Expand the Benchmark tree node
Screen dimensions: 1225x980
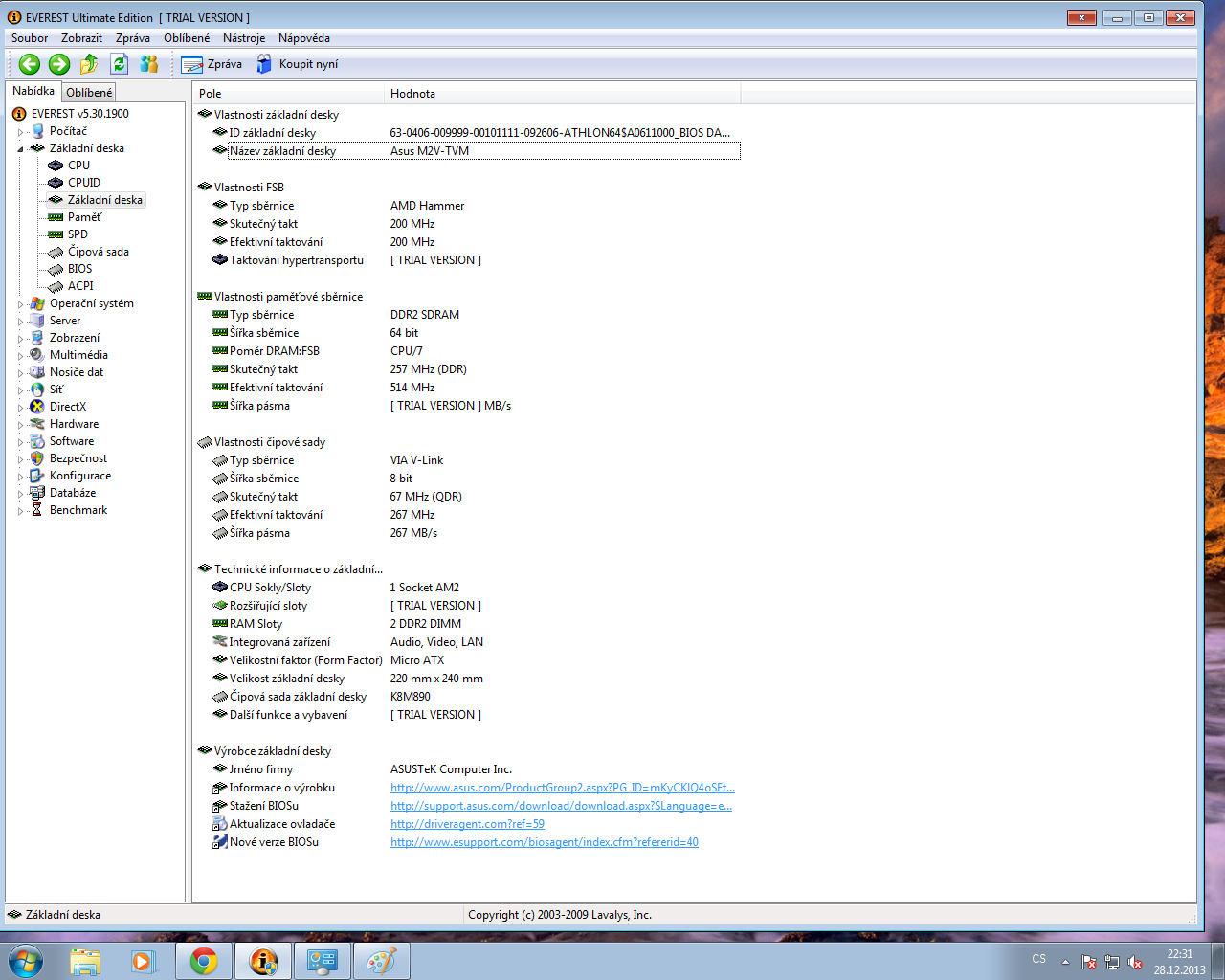20,511
